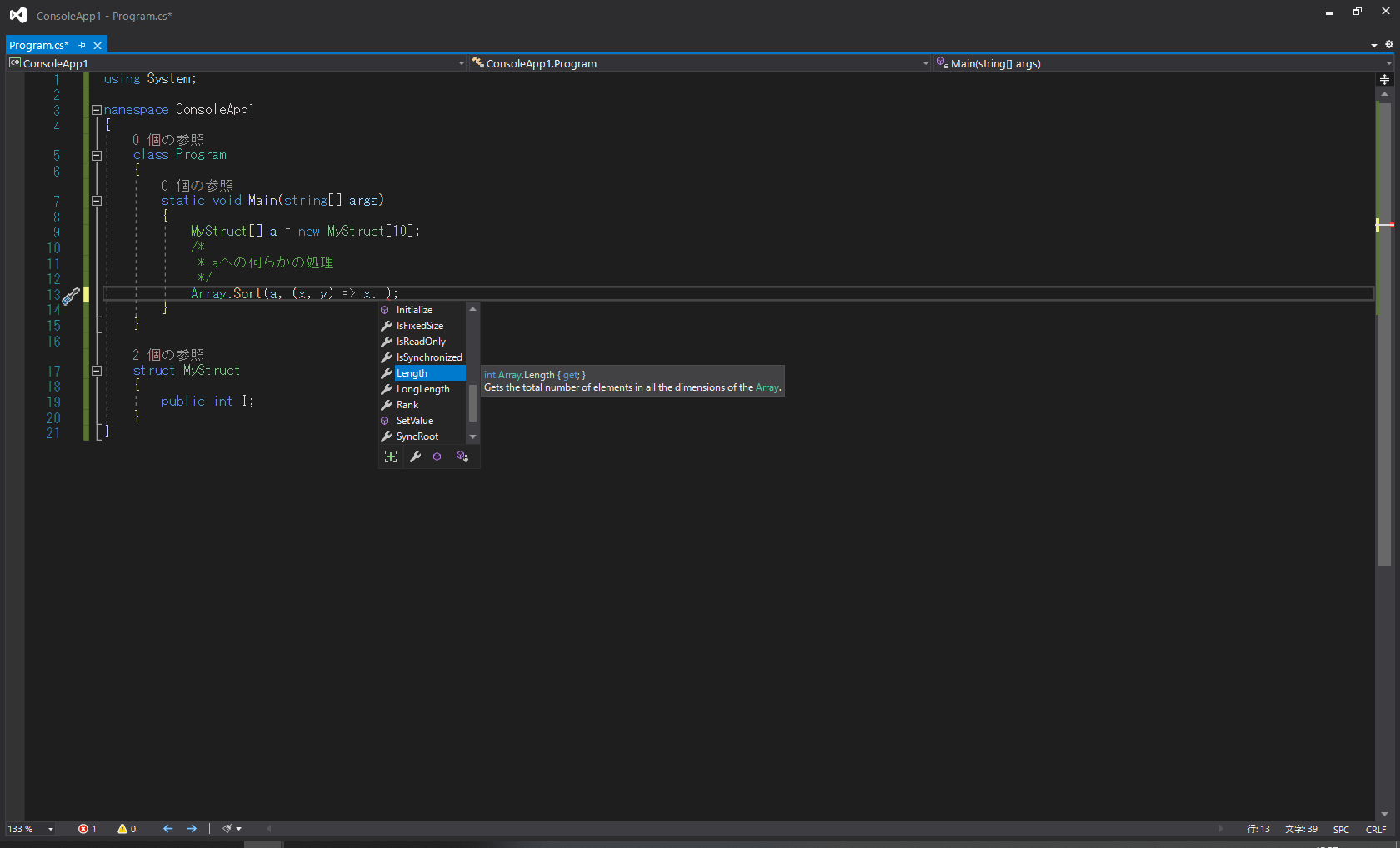The width and height of the screenshot is (1400, 848).
Task: Choose IsReadOnly from the IntelliSense list
Action: tap(422, 342)
